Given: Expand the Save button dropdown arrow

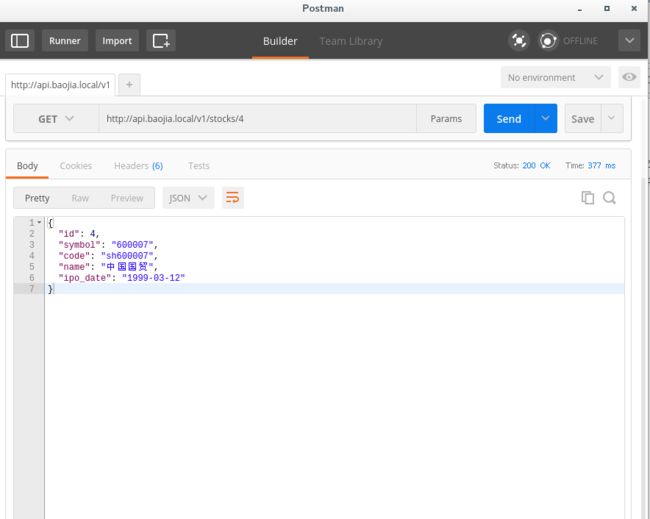Looking at the screenshot, I should 612,119.
